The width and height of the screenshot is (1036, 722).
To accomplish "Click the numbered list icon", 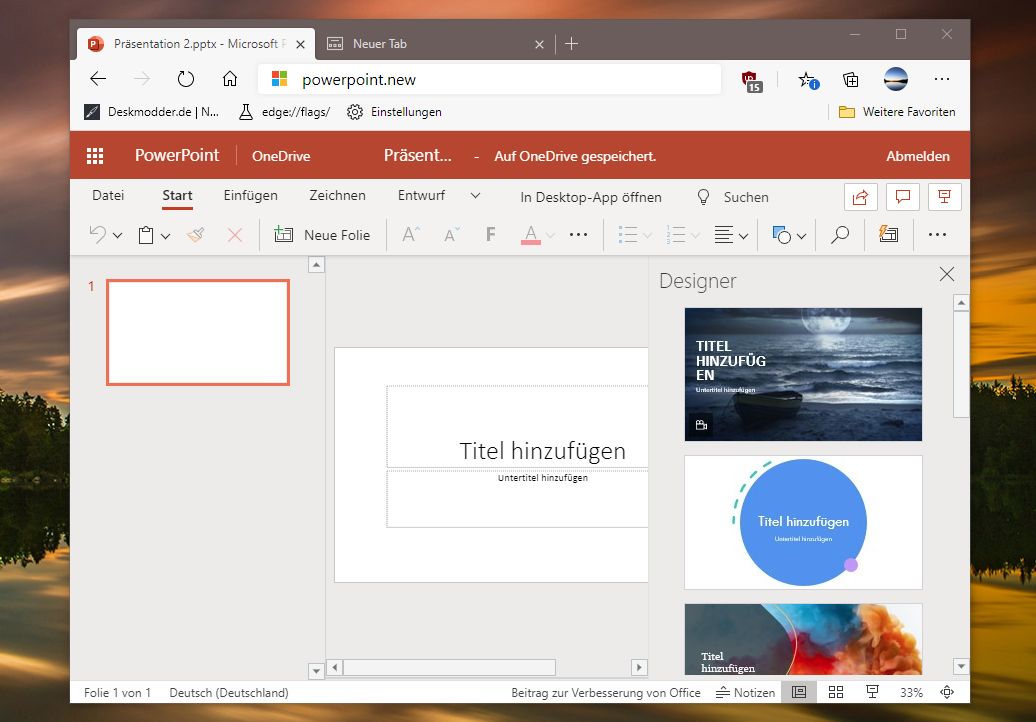I will (676, 235).
